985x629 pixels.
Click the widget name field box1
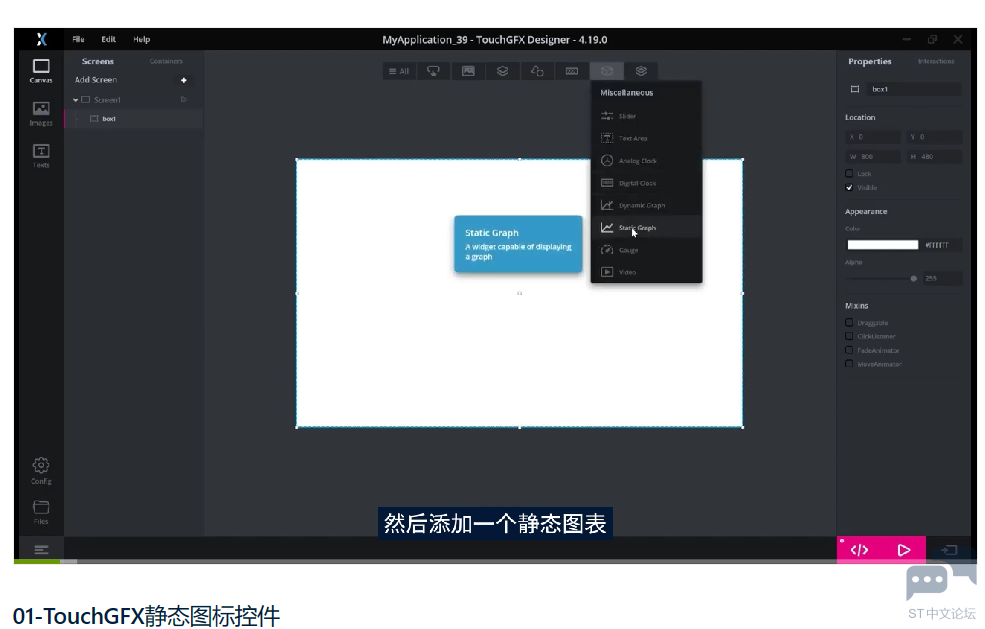pos(915,89)
